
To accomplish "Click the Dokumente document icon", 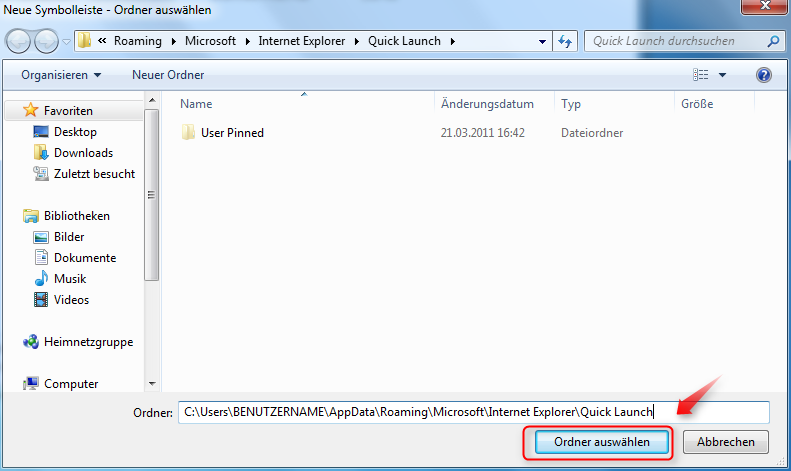I will click(41, 257).
